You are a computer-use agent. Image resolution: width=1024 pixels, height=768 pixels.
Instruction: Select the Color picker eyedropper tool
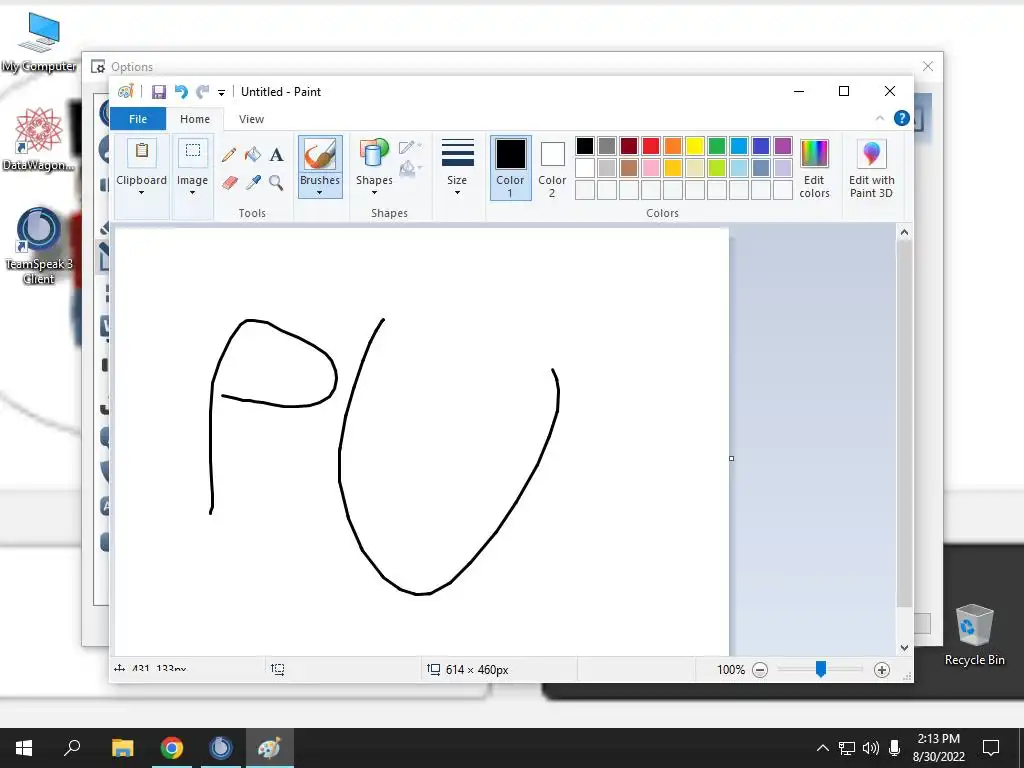253,183
